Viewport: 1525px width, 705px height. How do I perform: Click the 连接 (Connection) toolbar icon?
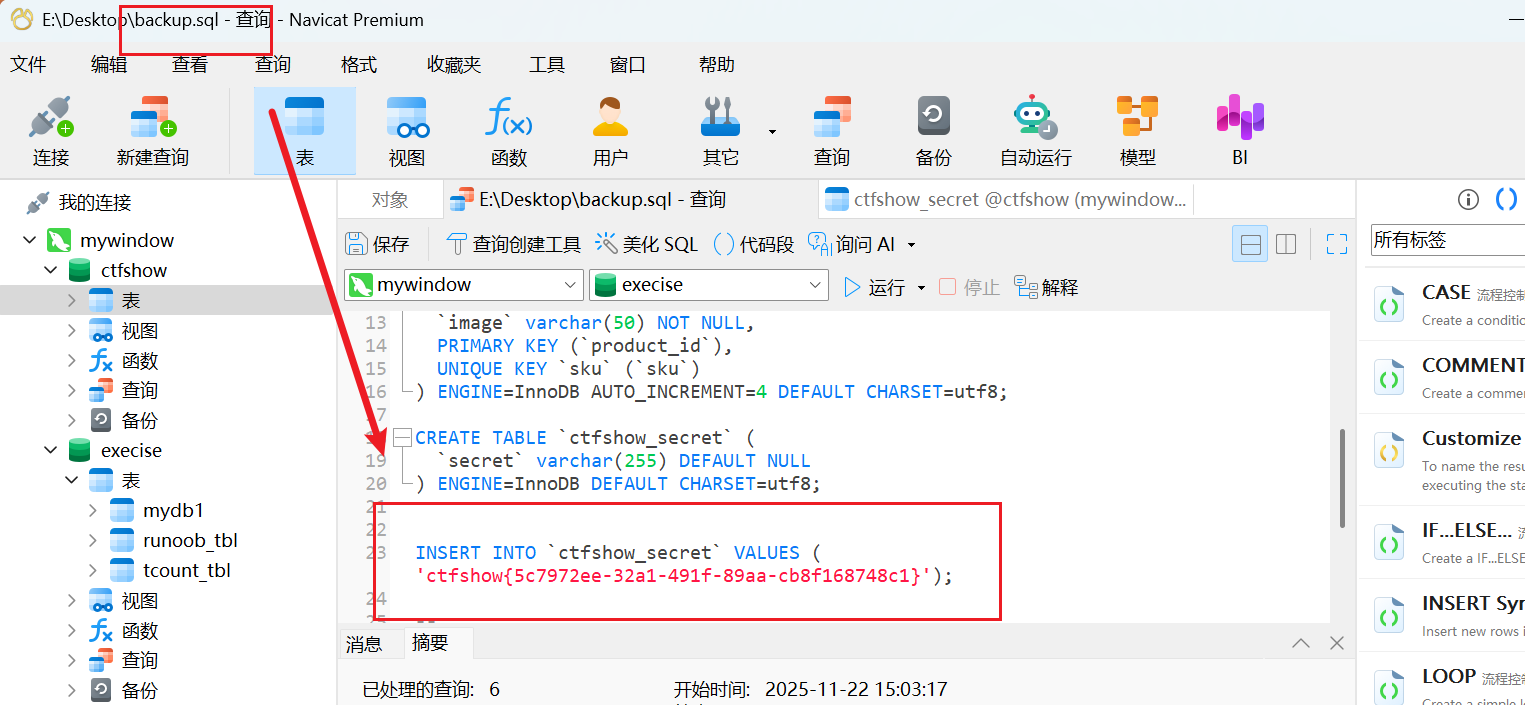[50, 131]
